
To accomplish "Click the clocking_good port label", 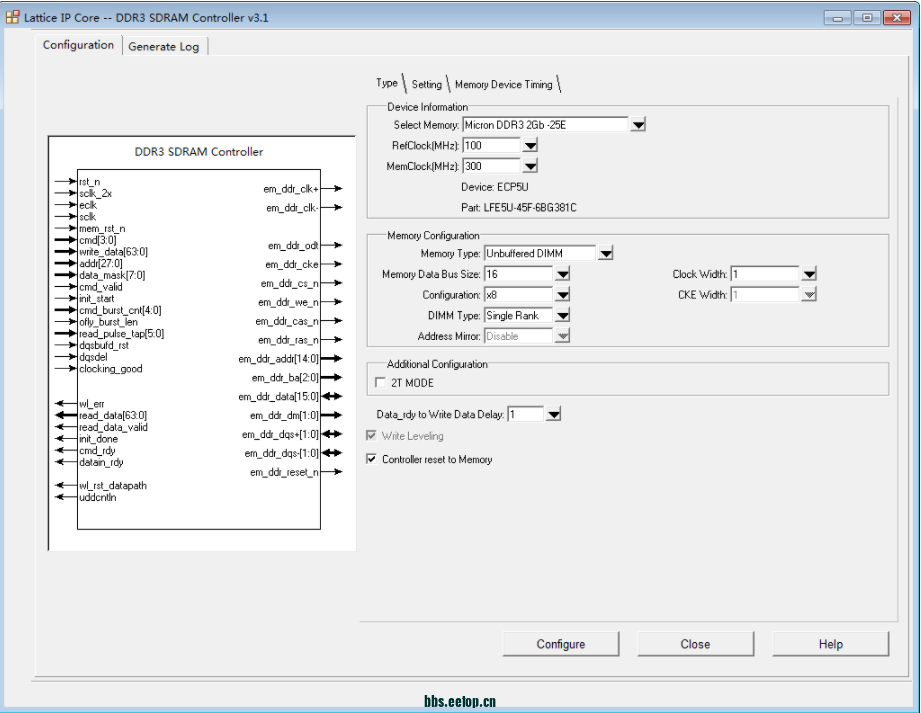I will tap(110, 369).
